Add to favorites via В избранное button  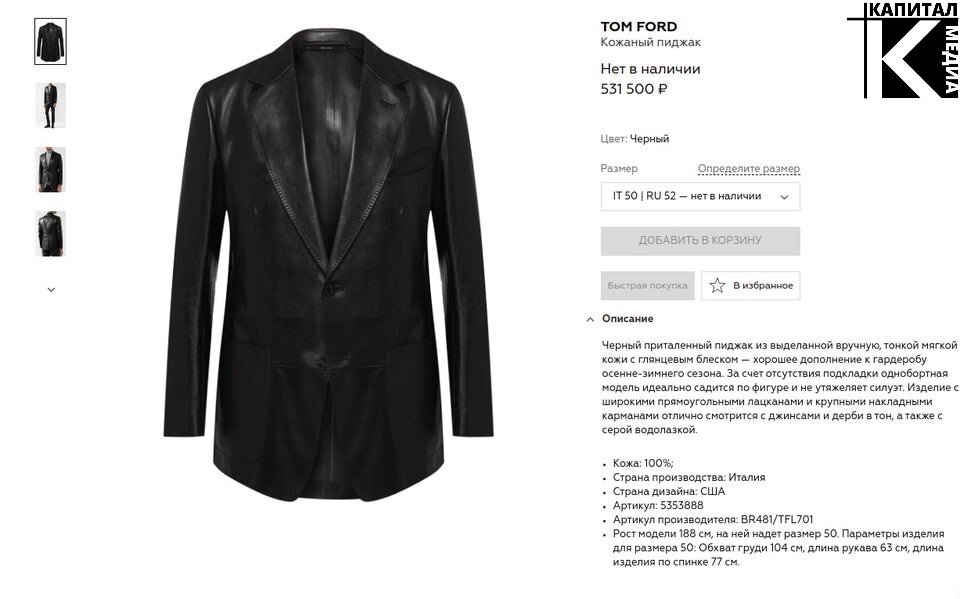click(x=750, y=285)
